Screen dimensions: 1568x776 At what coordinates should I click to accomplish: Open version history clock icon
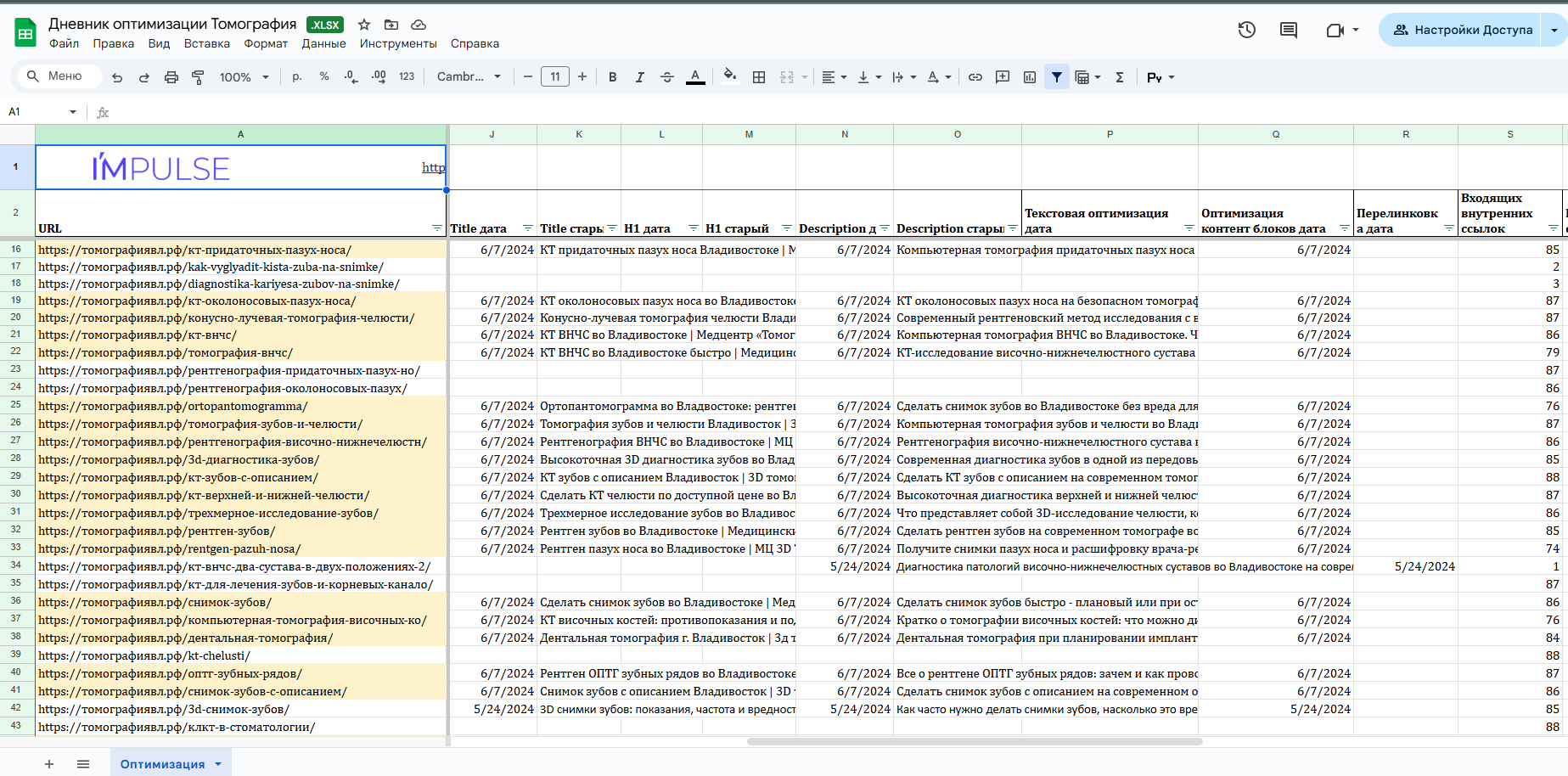coord(1246,30)
